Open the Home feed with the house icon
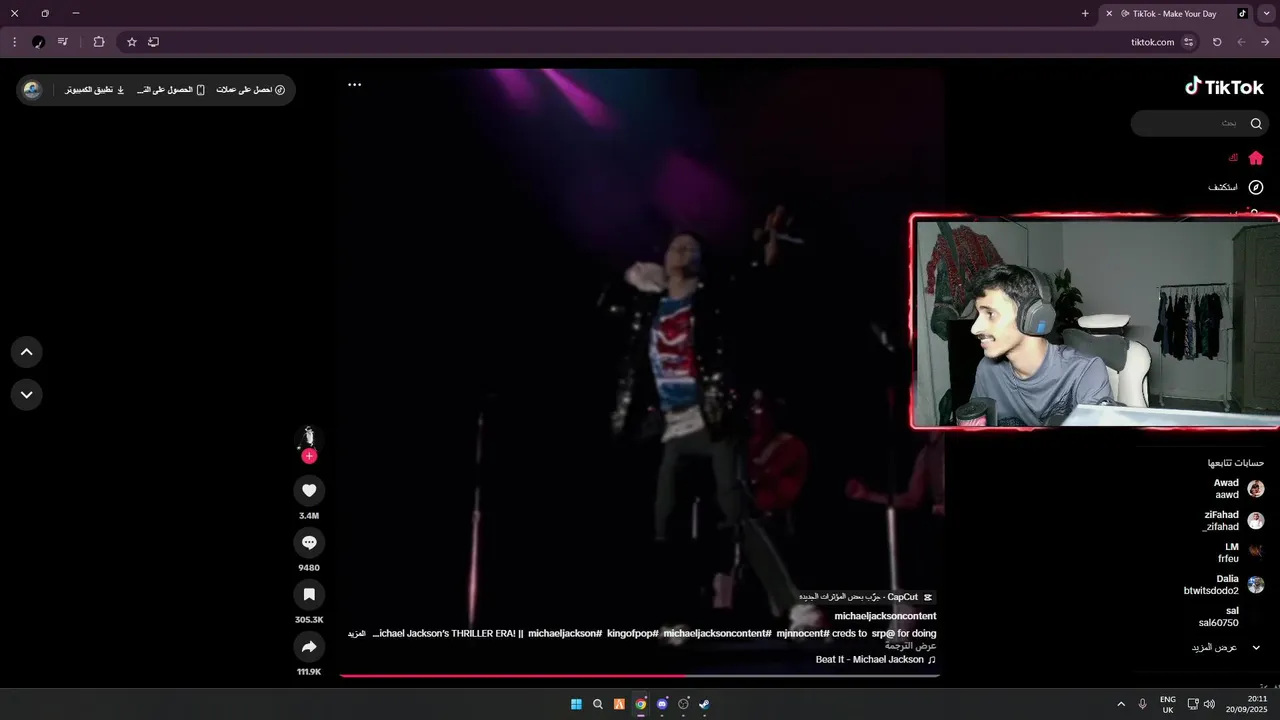 [x=1256, y=158]
